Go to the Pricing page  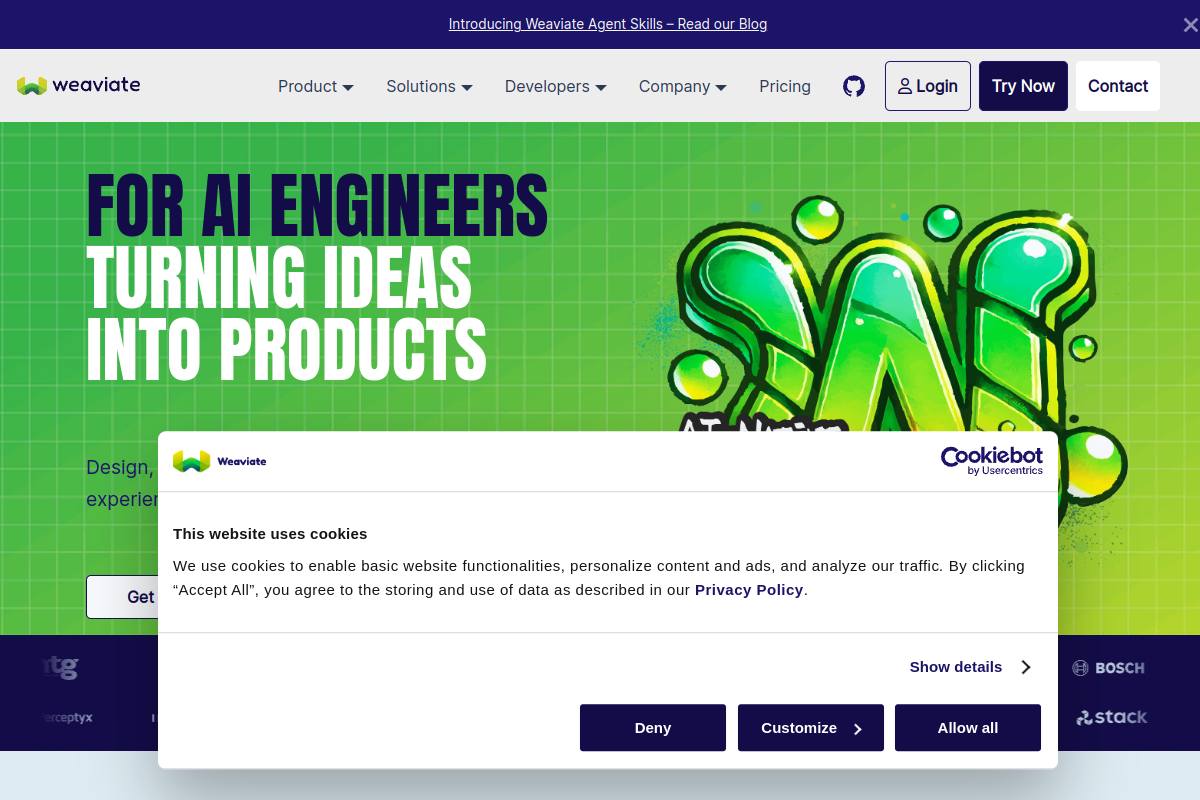(784, 87)
